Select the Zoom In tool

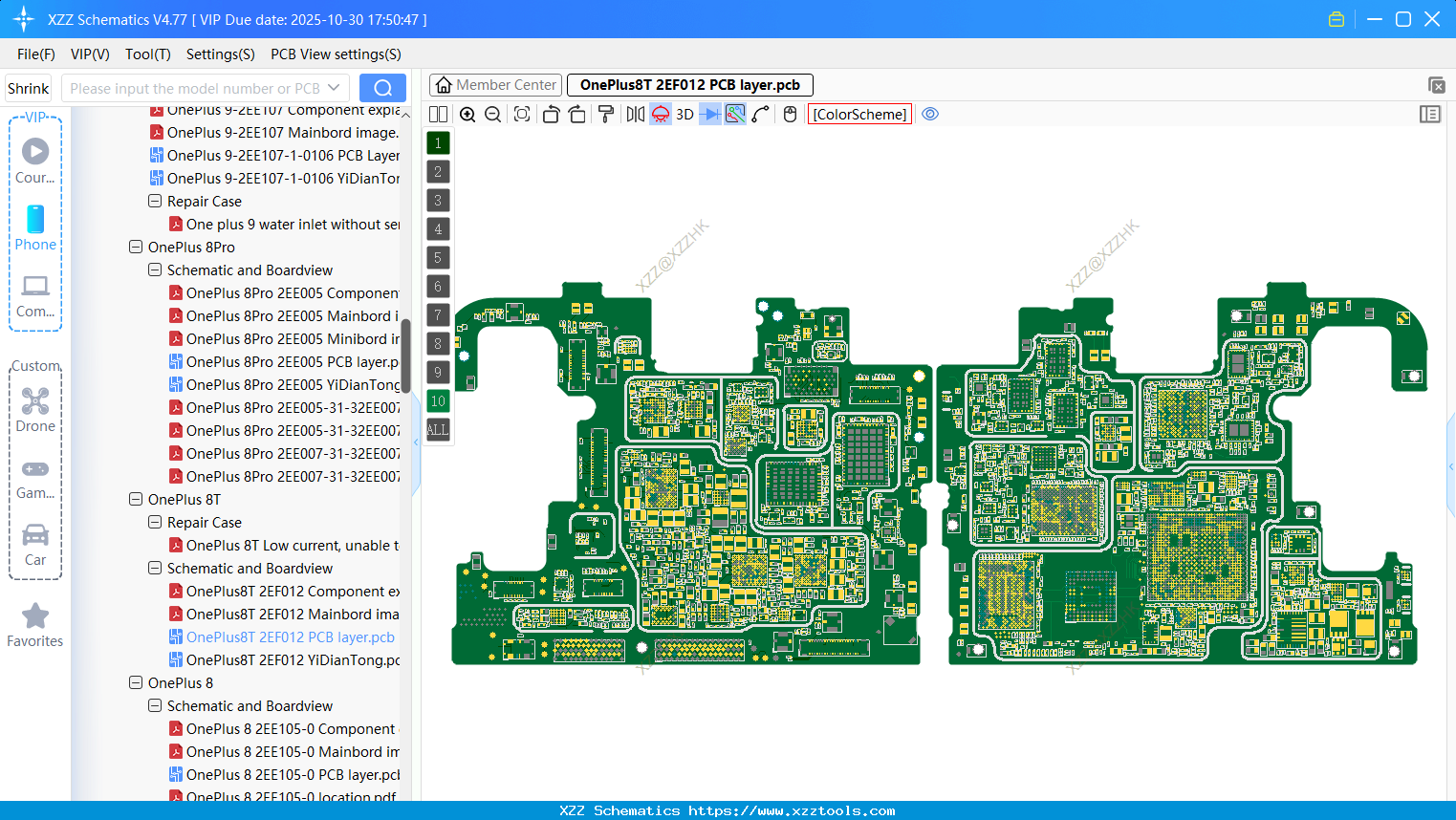click(467, 114)
